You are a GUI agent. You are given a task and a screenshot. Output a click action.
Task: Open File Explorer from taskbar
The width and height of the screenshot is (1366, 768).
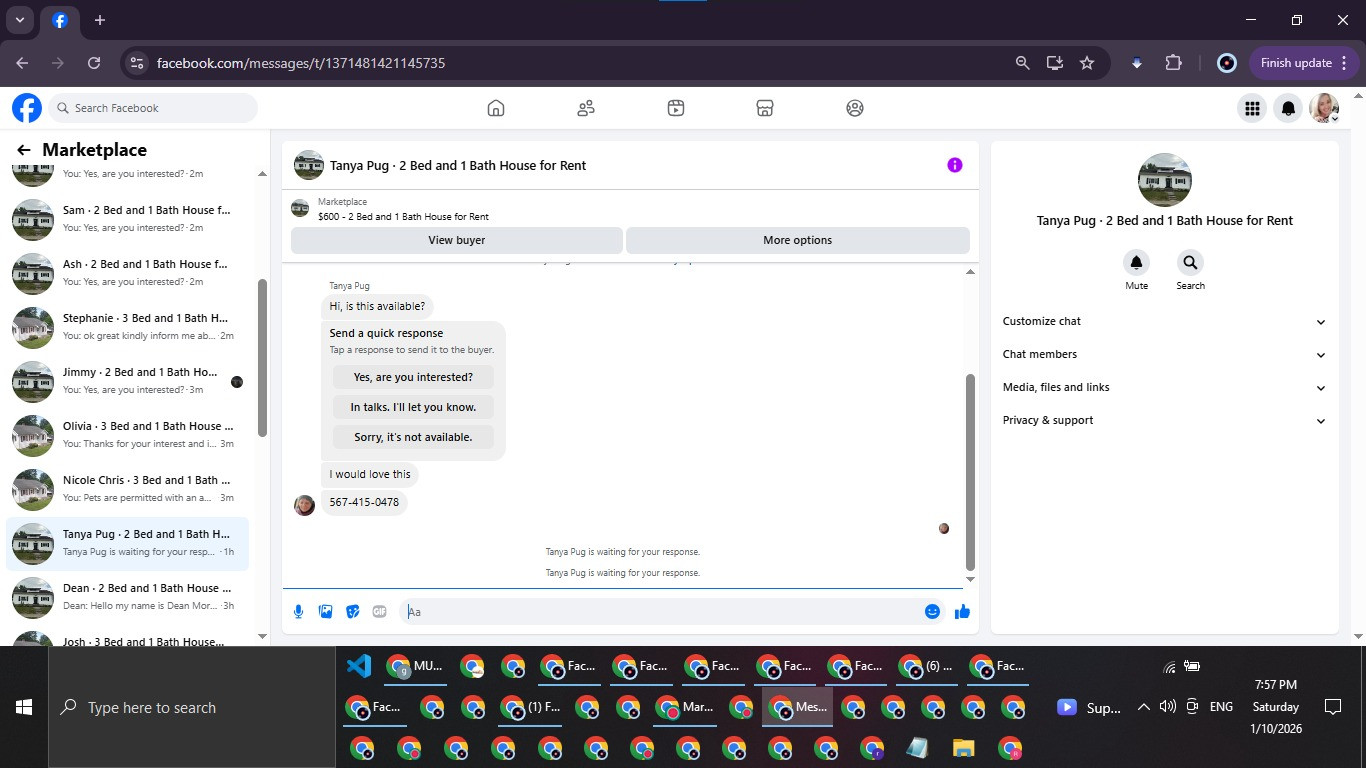(963, 748)
